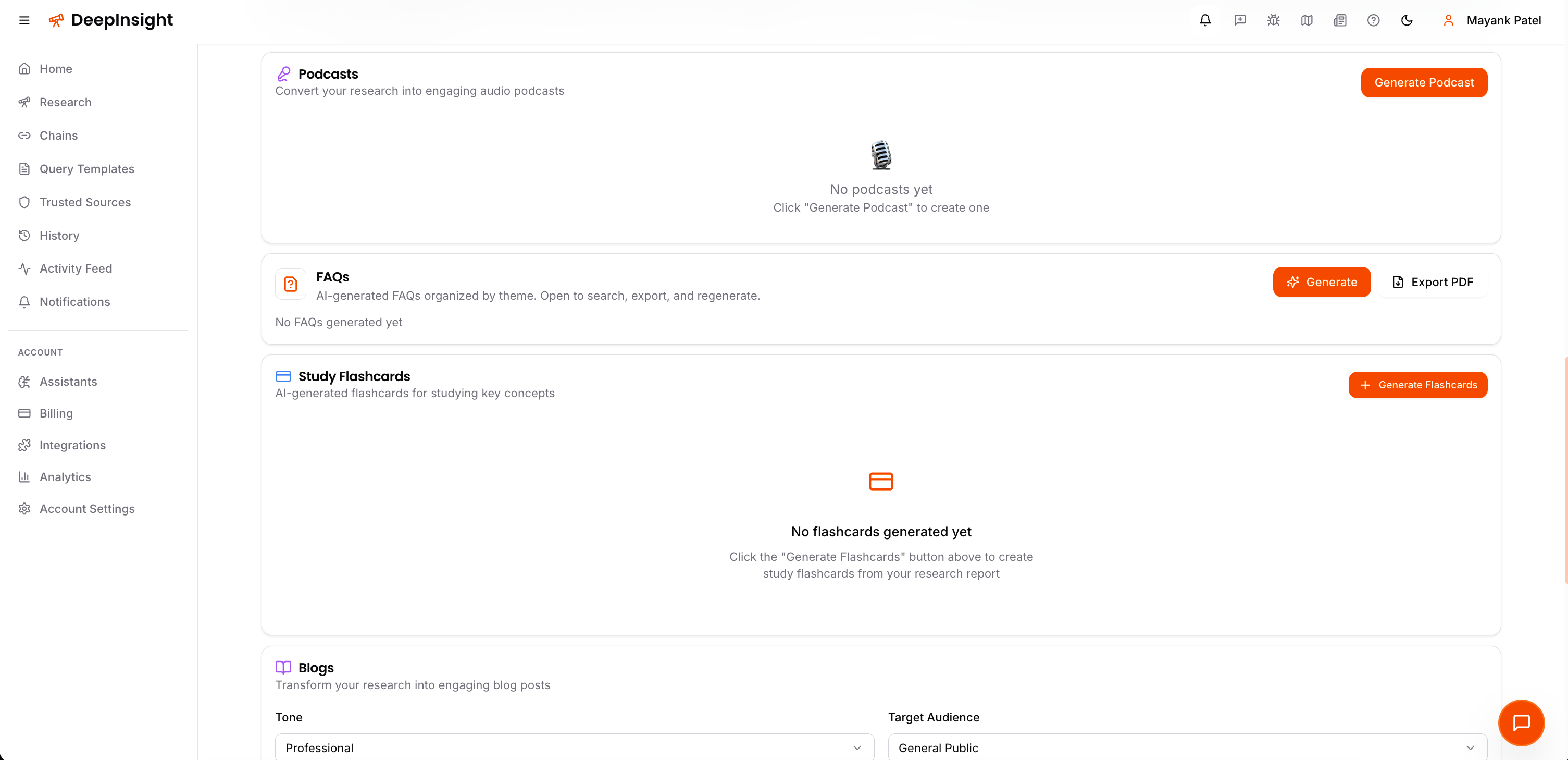Collapse the sidebar with the hamburger toggle

coord(24,20)
